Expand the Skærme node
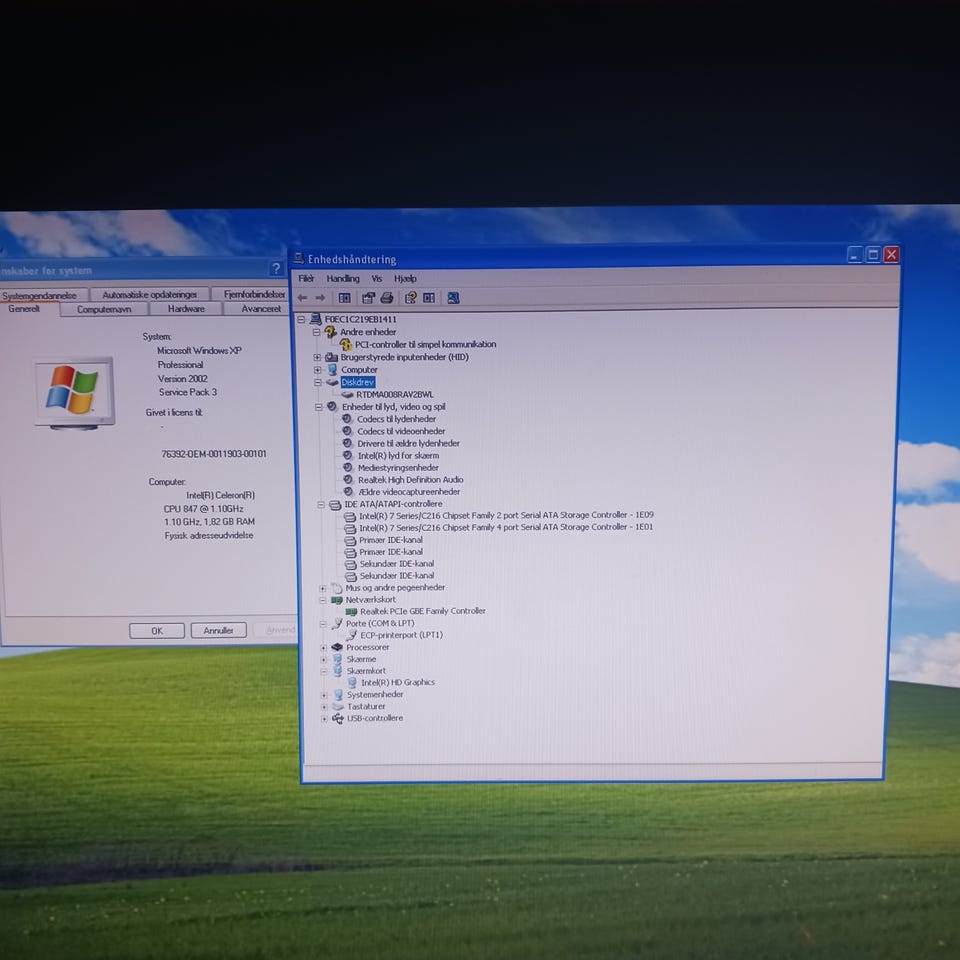Screen dimensions: 960x960 [x=324, y=659]
